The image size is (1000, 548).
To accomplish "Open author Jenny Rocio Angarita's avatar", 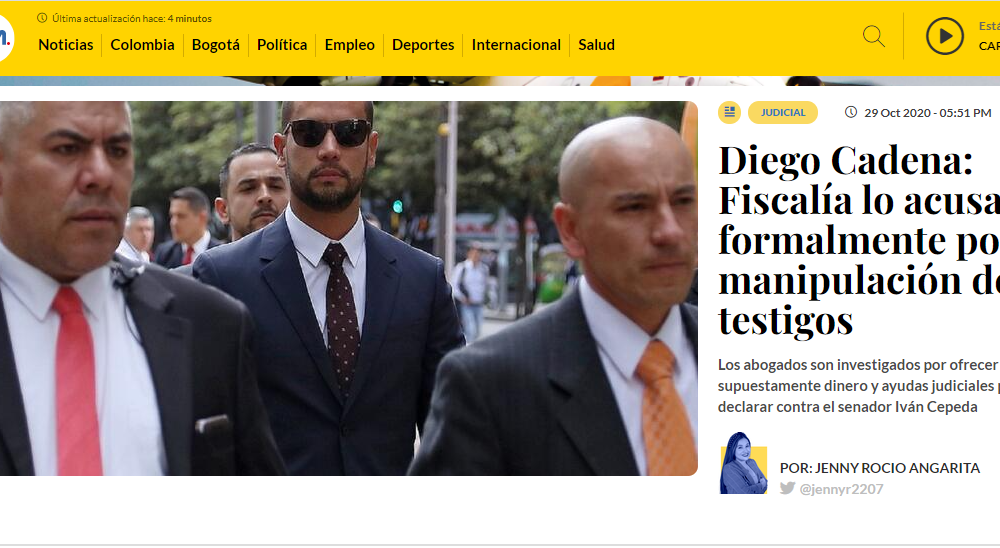I will pos(744,463).
